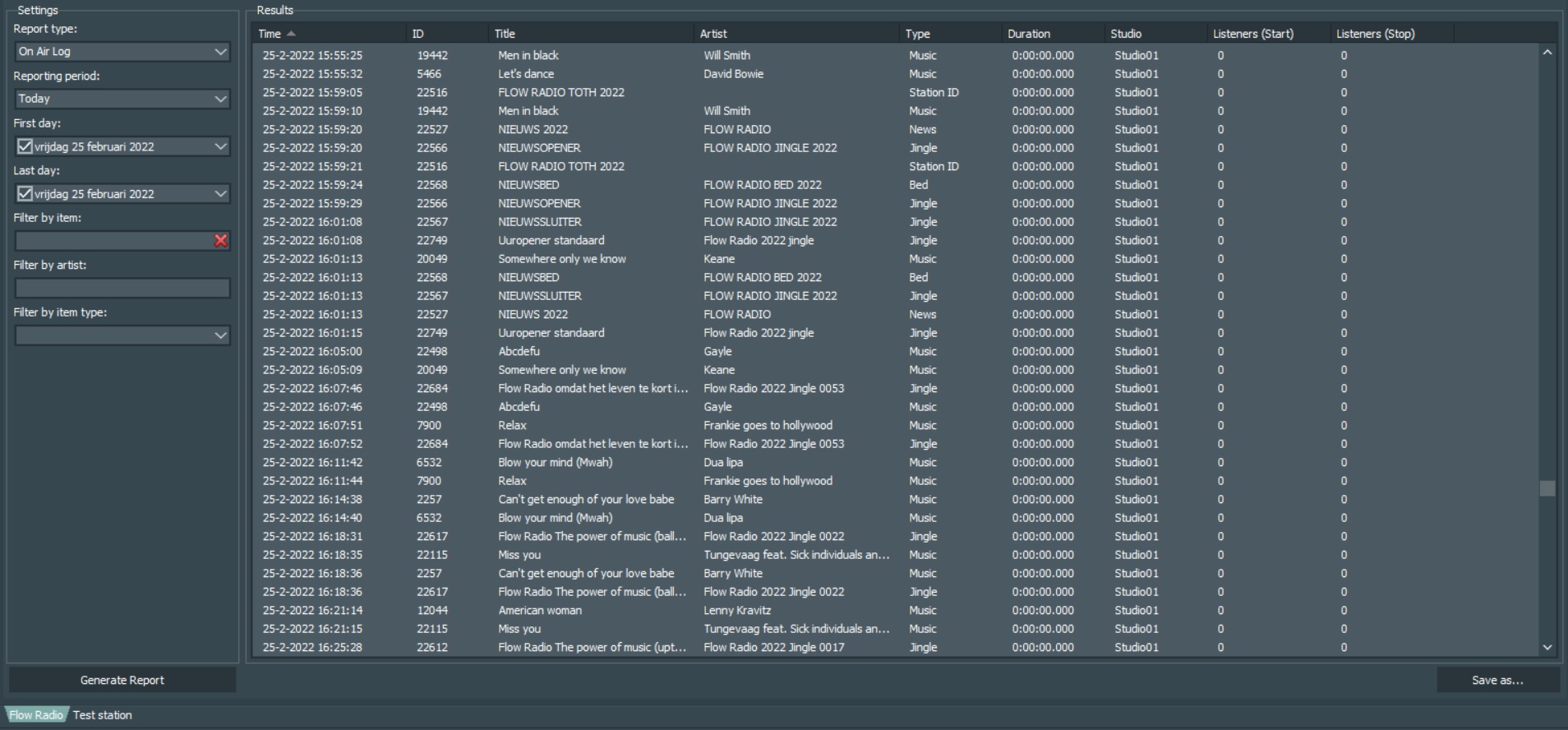
Task: Open the Report type dropdown
Action: pyautogui.click(x=219, y=52)
